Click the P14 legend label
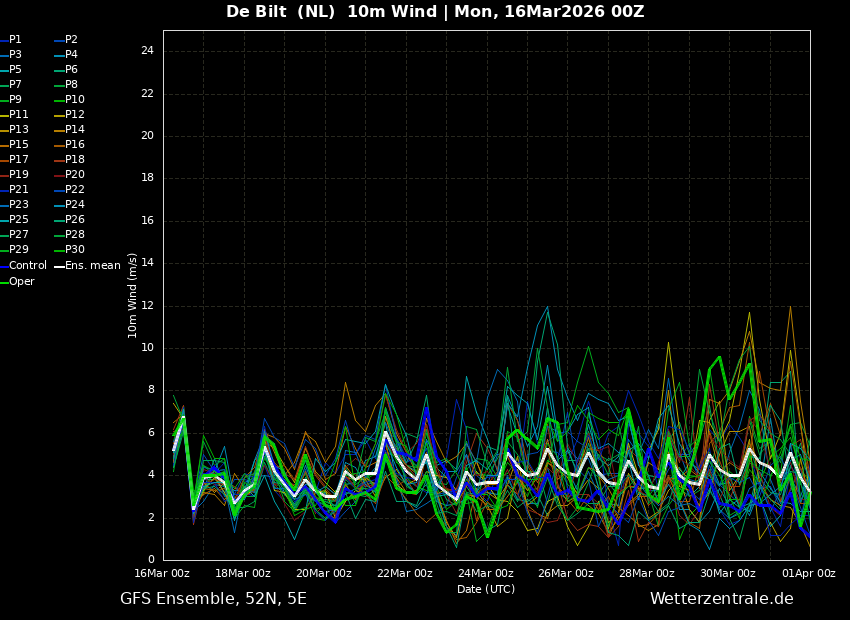Viewport: 850px width, 620px height. pos(74,130)
